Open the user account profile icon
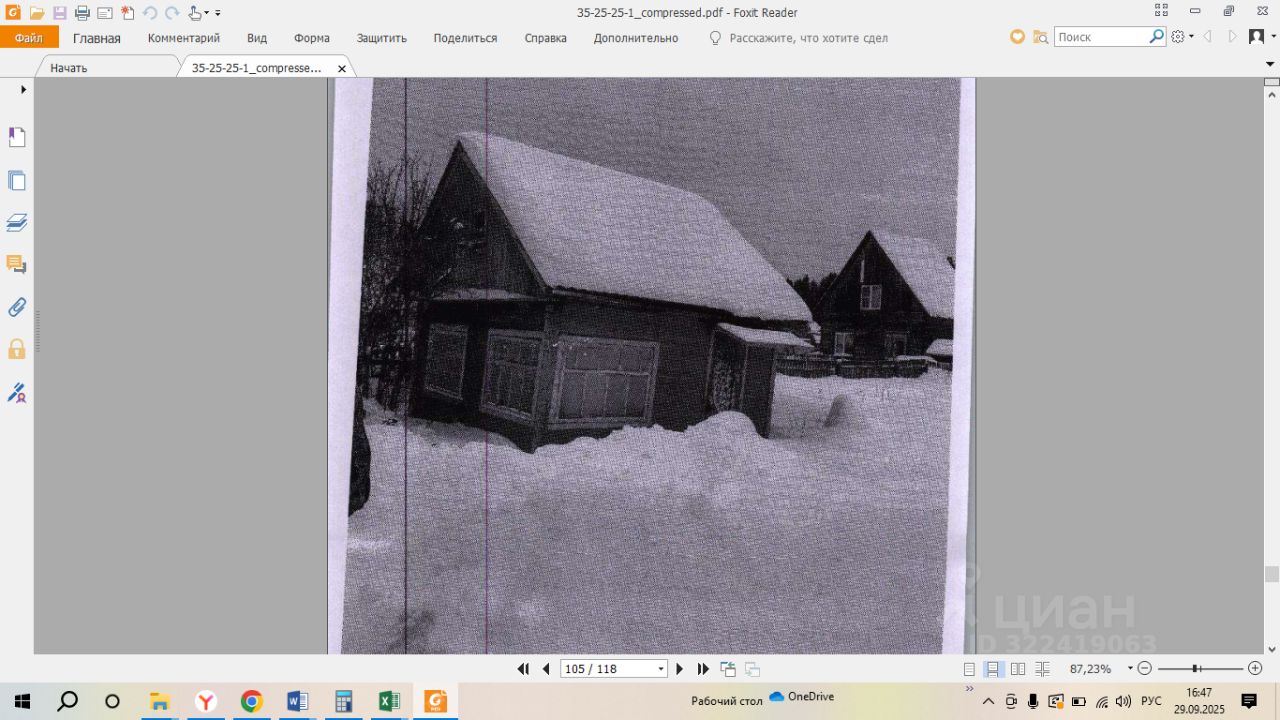 tap(1257, 37)
